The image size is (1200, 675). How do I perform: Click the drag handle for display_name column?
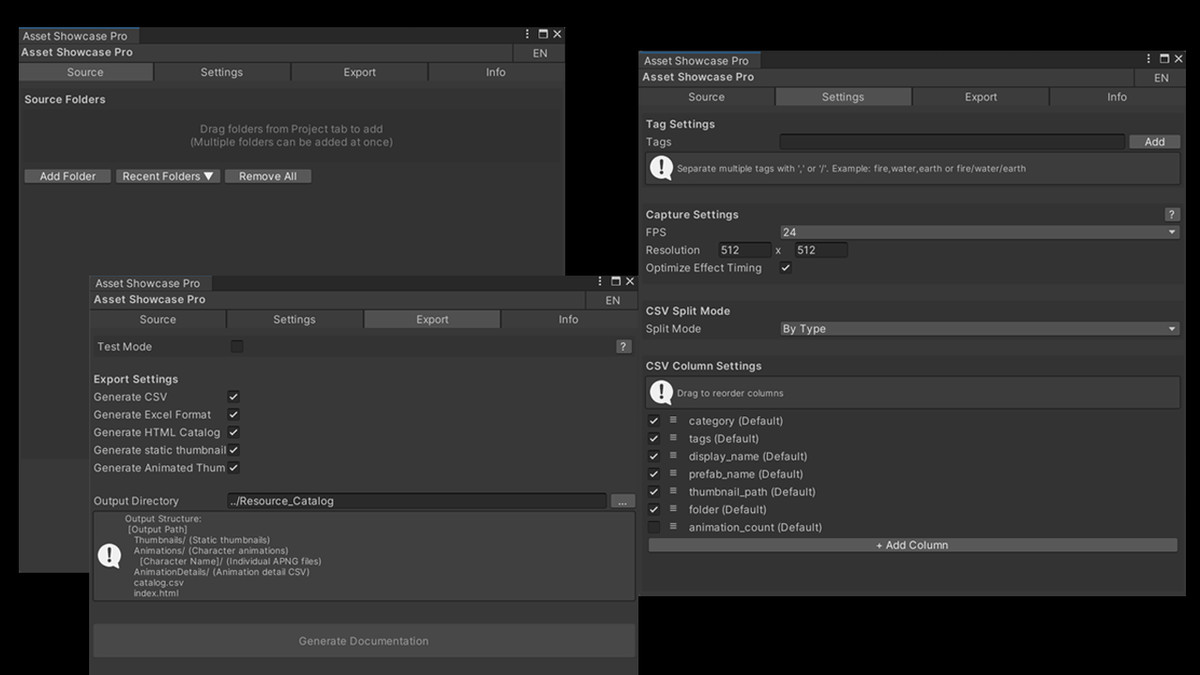[674, 456]
